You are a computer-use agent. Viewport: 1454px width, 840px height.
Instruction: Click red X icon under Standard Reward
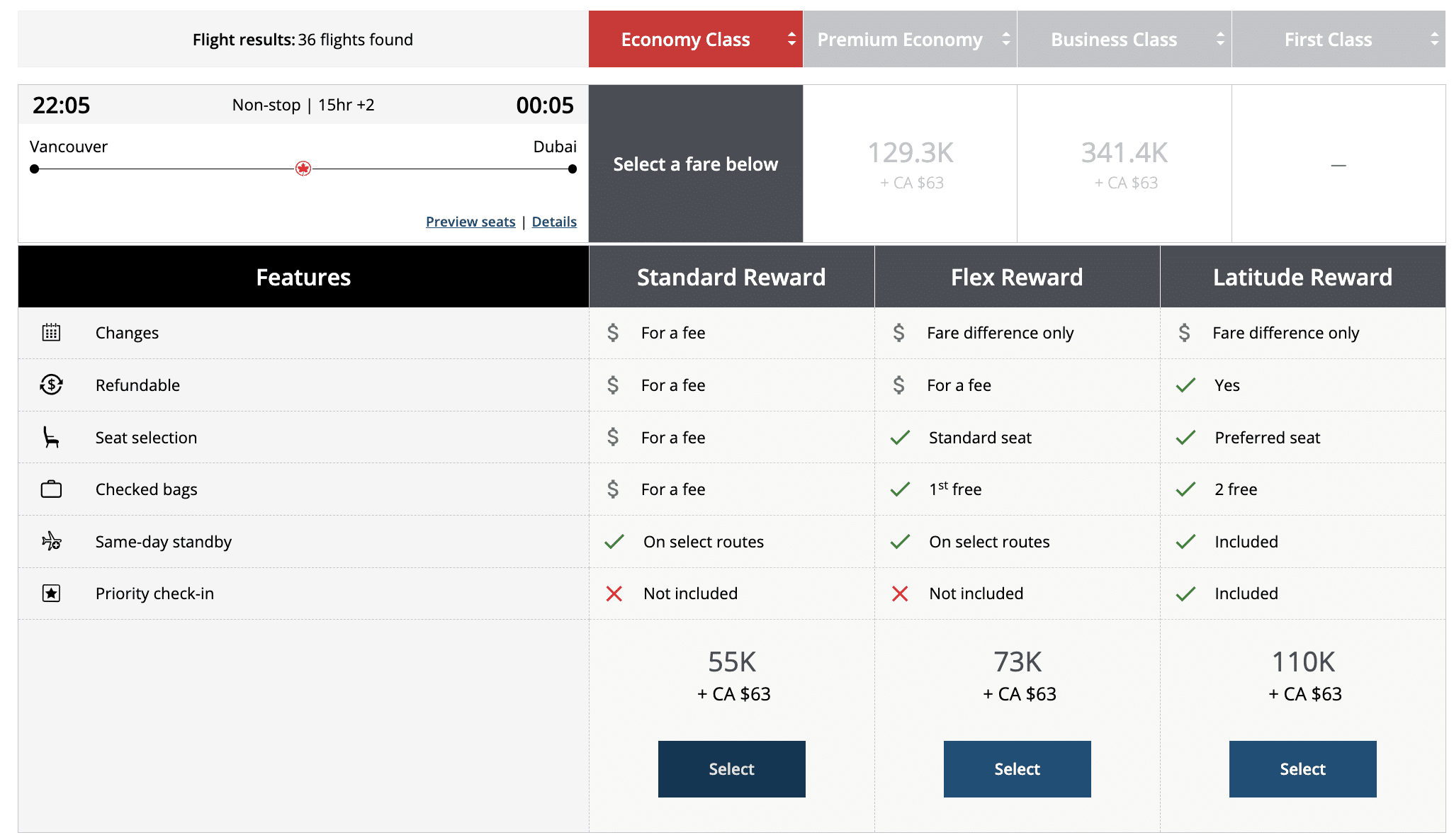coord(614,594)
